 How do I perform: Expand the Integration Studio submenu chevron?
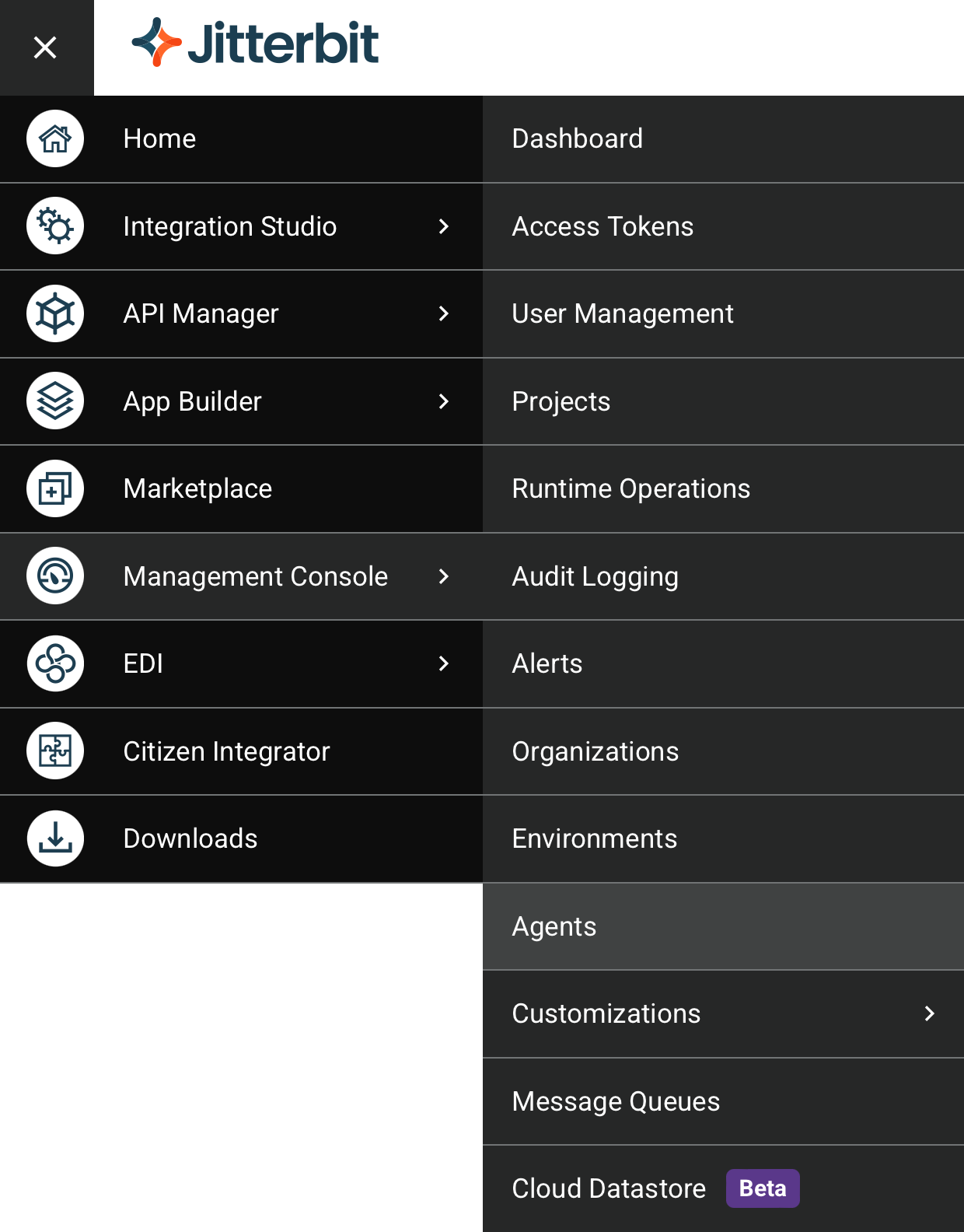click(444, 226)
